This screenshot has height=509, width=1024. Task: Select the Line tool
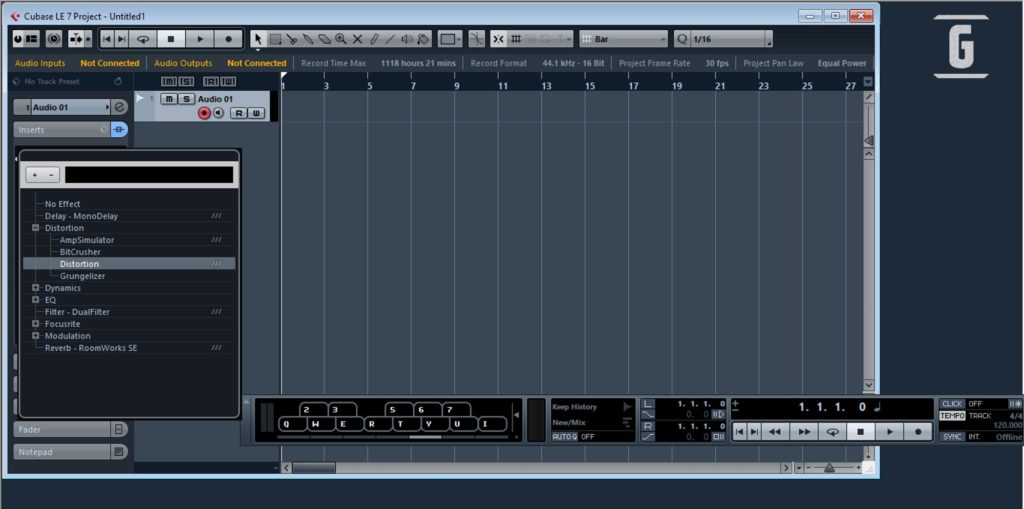point(391,39)
